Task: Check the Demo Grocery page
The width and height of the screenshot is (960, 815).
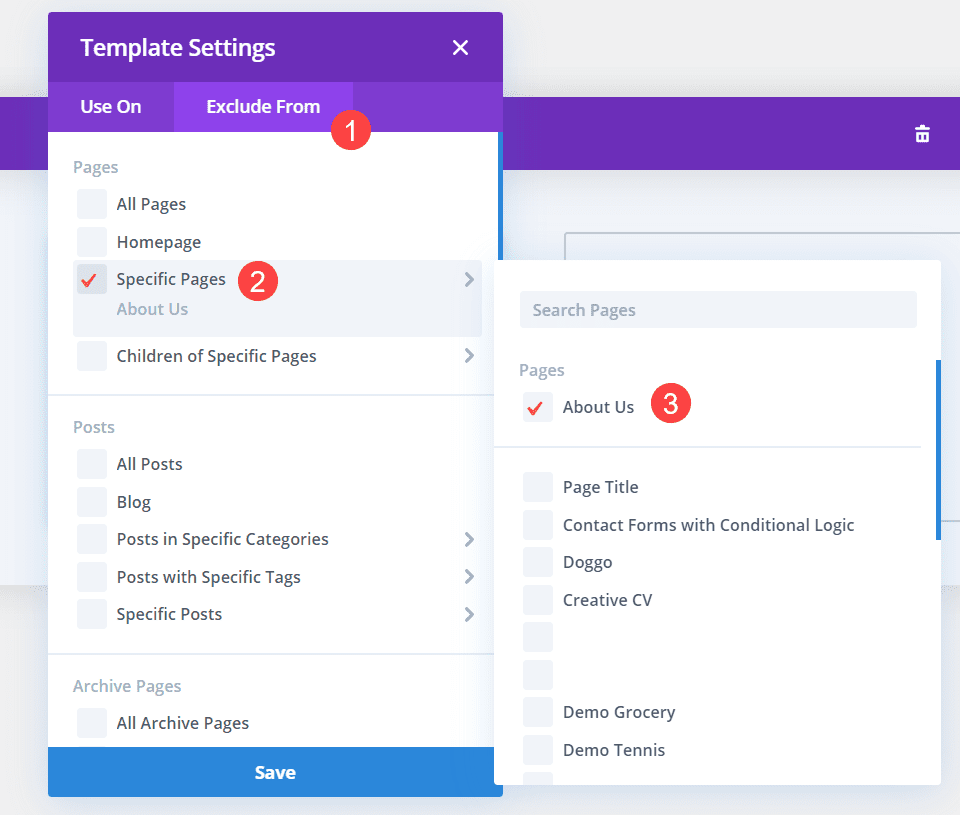Action: [x=538, y=713]
